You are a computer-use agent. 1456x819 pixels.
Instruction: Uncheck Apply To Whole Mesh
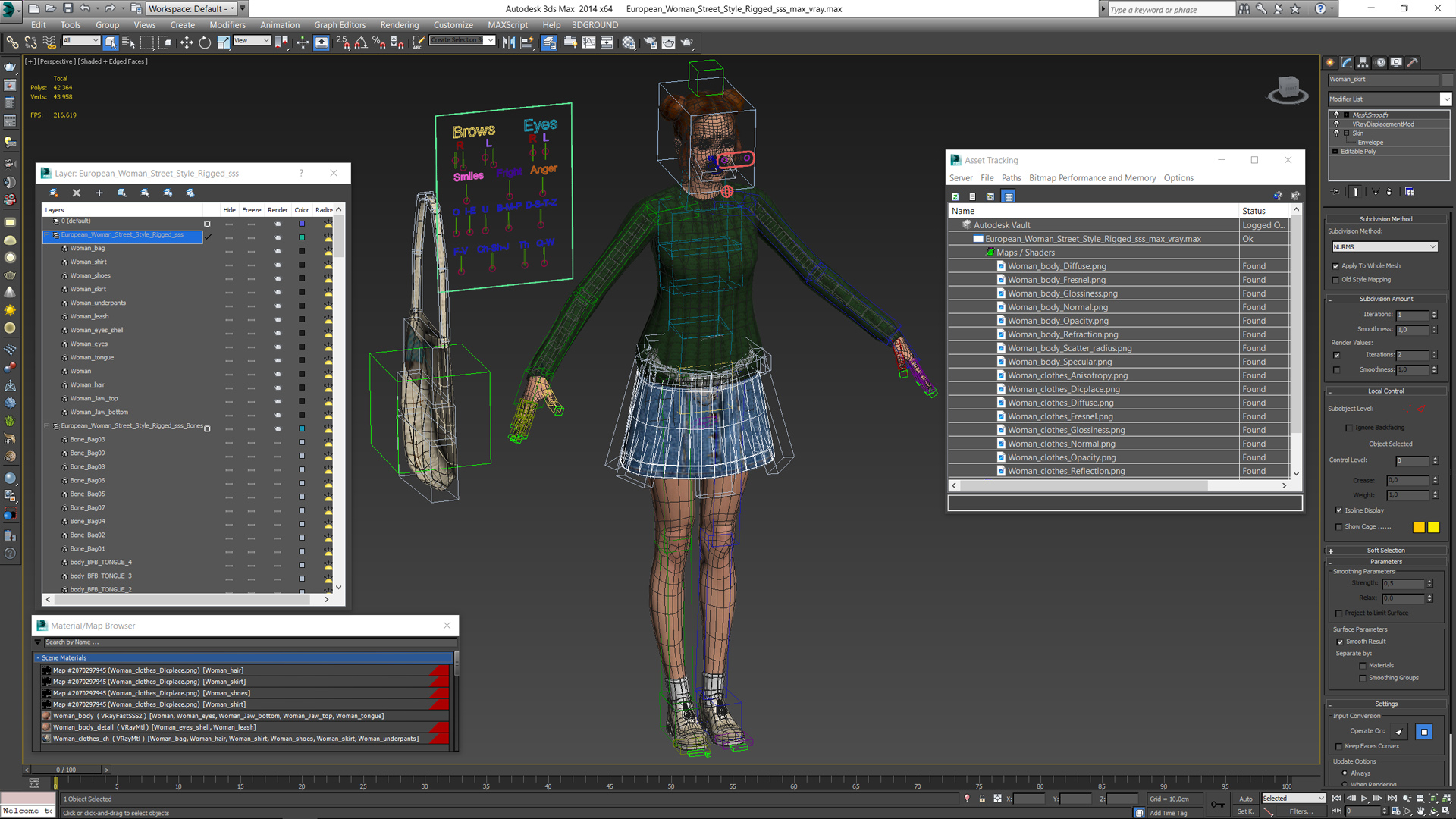[1336, 266]
